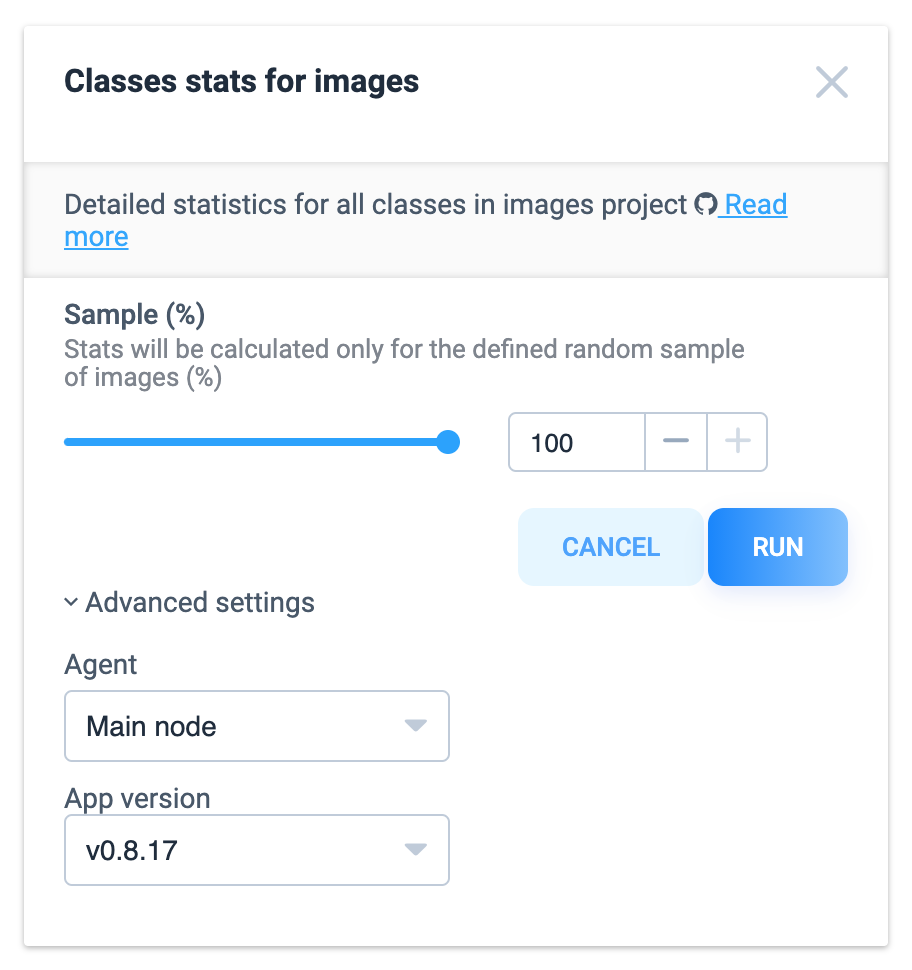Click the Sample (%) heading

(134, 315)
